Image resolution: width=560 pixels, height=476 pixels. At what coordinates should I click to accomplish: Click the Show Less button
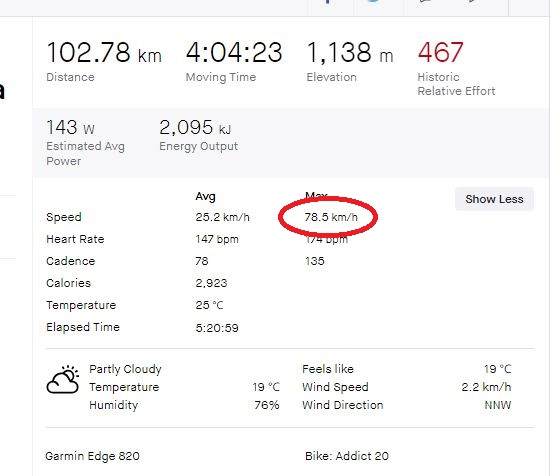click(x=494, y=199)
